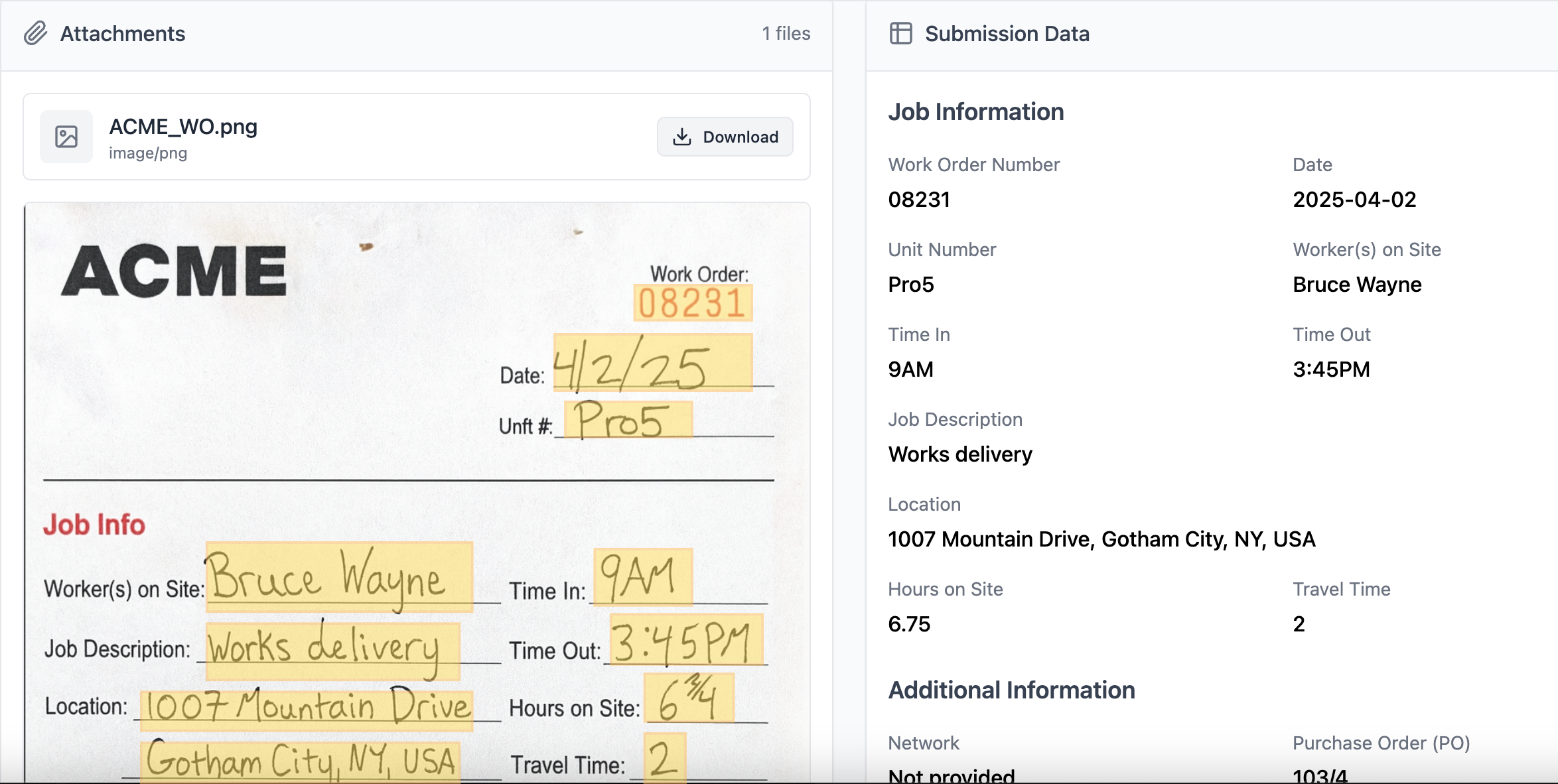Click the highlighted 3:45PM Time Out field
The width and height of the screenshot is (1558, 784).
(686, 639)
